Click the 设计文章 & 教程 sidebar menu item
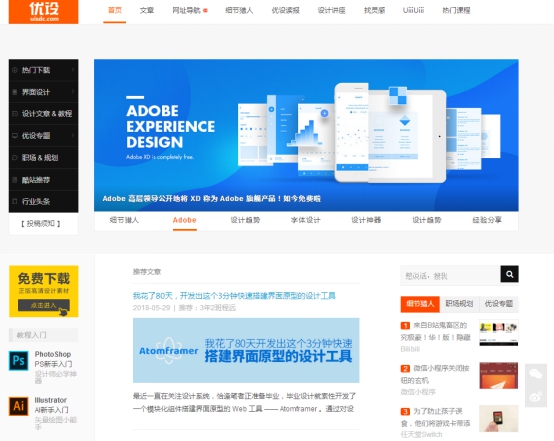 point(43,113)
